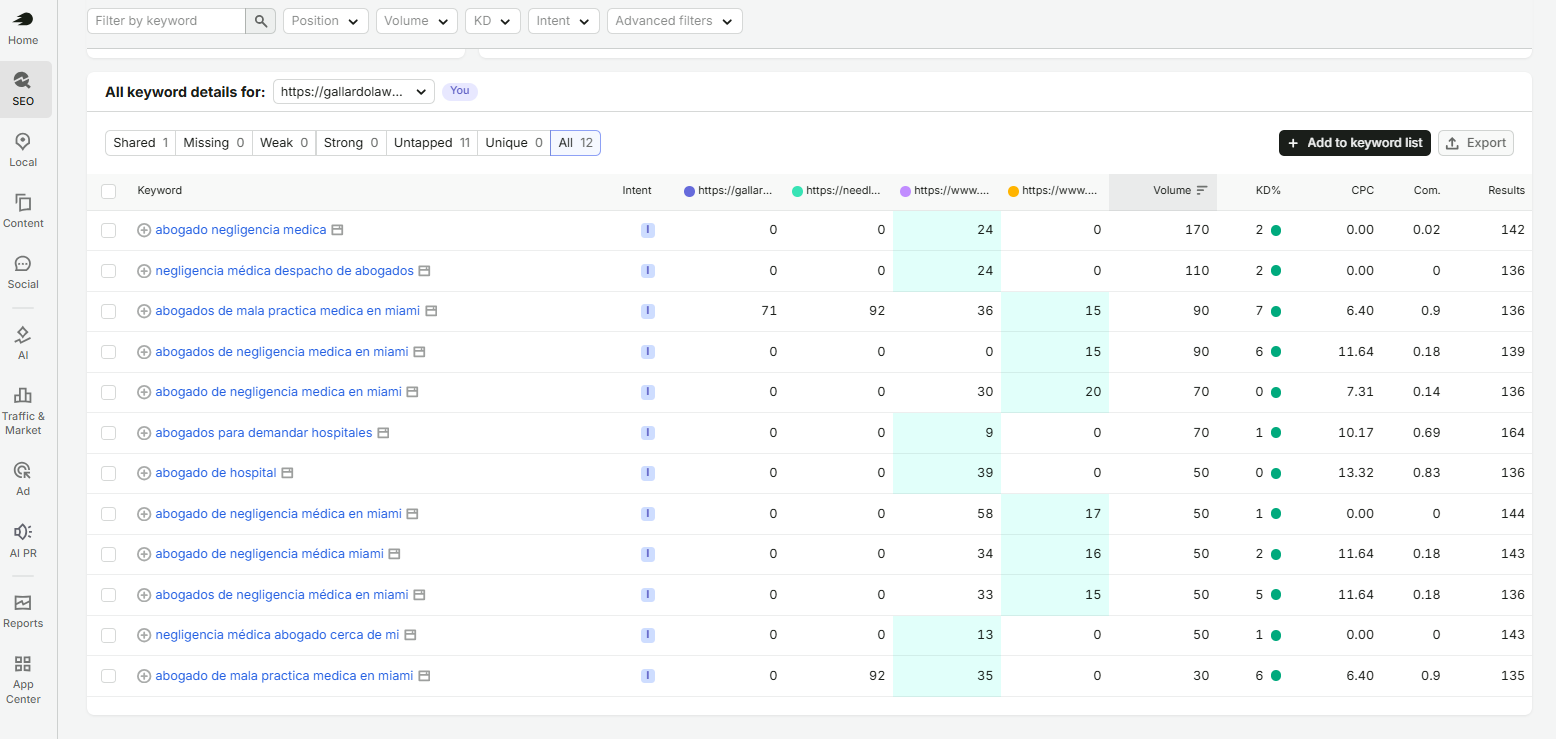Select the Missing keywords tab
The height and width of the screenshot is (739, 1556).
[214, 143]
